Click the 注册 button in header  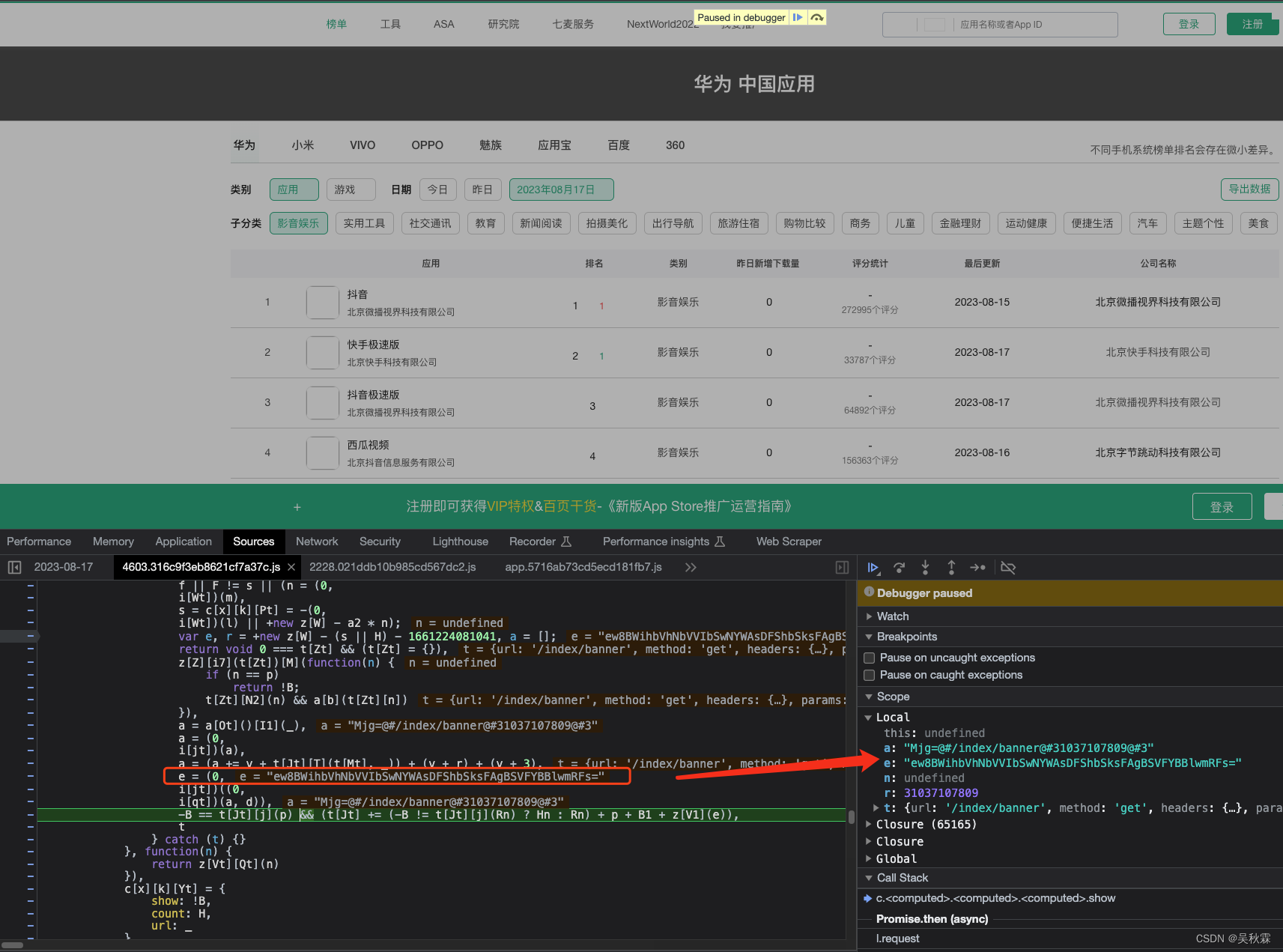point(1252,24)
